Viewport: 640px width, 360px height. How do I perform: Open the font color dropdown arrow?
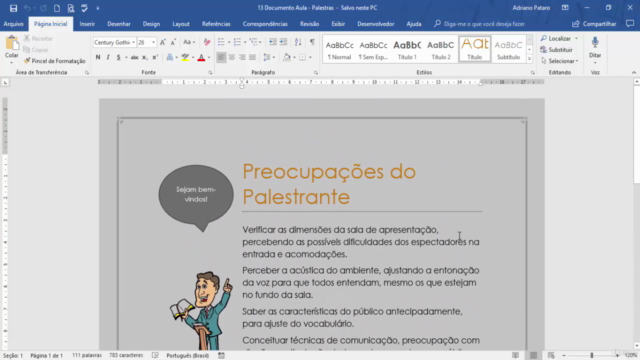[209, 58]
